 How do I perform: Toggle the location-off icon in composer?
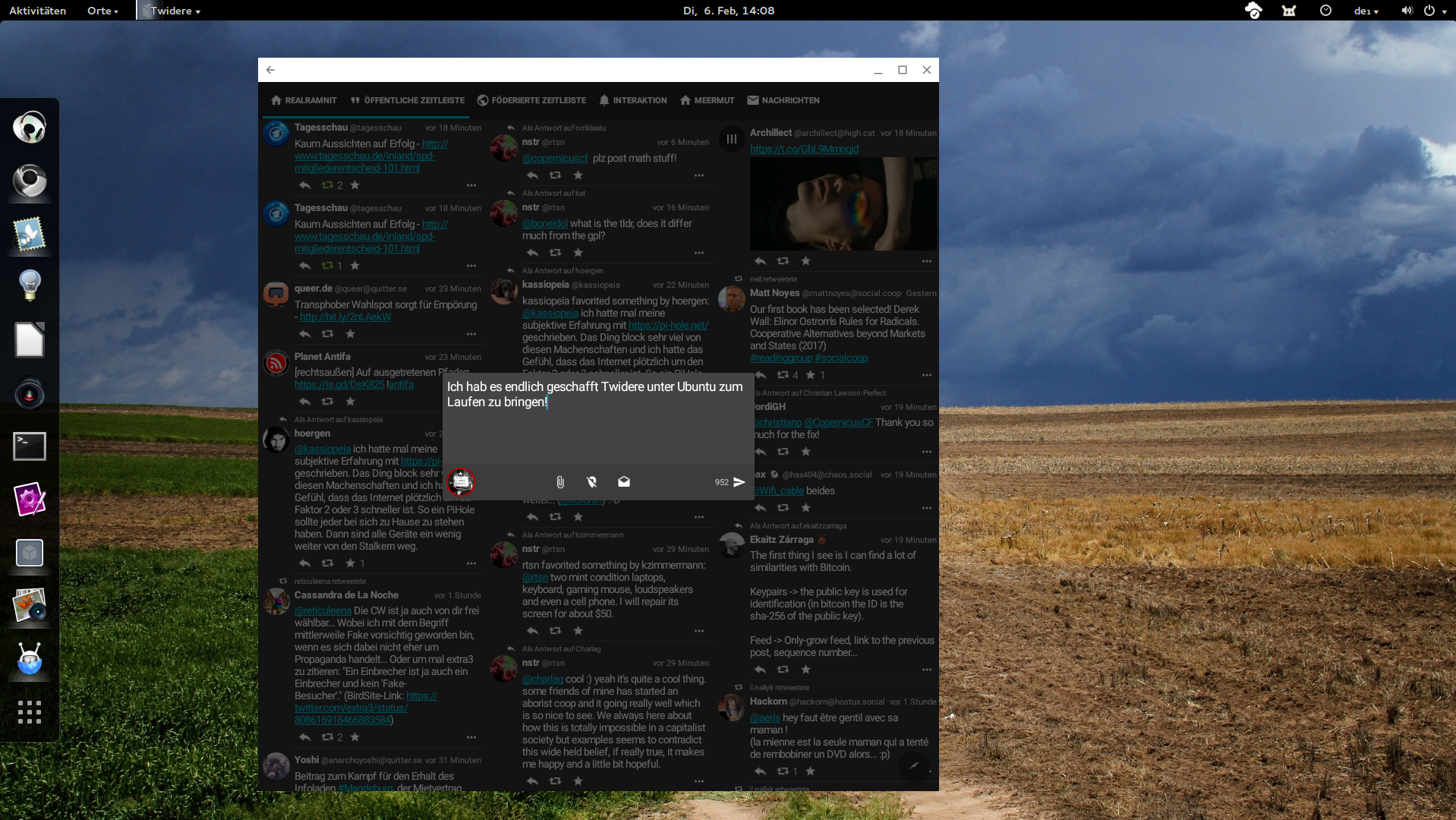tap(591, 482)
